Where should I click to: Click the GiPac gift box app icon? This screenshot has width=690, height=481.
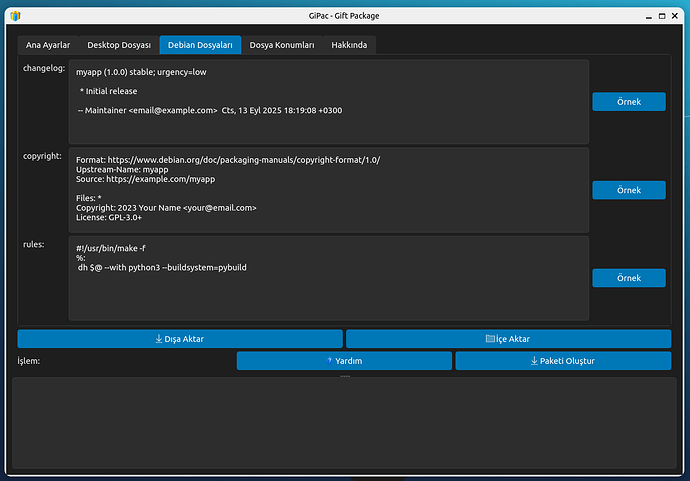click(x=15, y=16)
